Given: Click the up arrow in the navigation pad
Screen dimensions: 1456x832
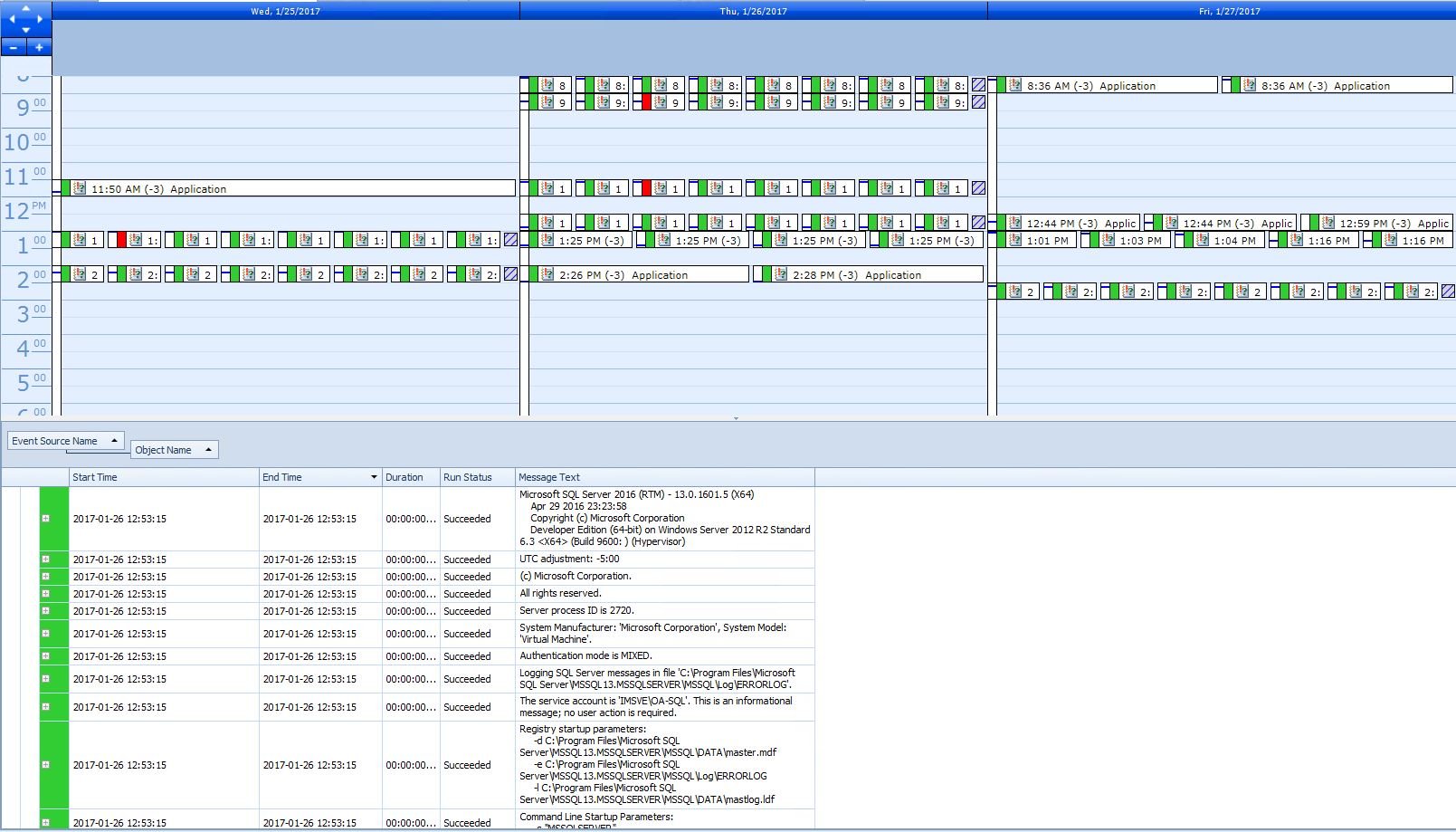Looking at the screenshot, I should click(25, 8).
